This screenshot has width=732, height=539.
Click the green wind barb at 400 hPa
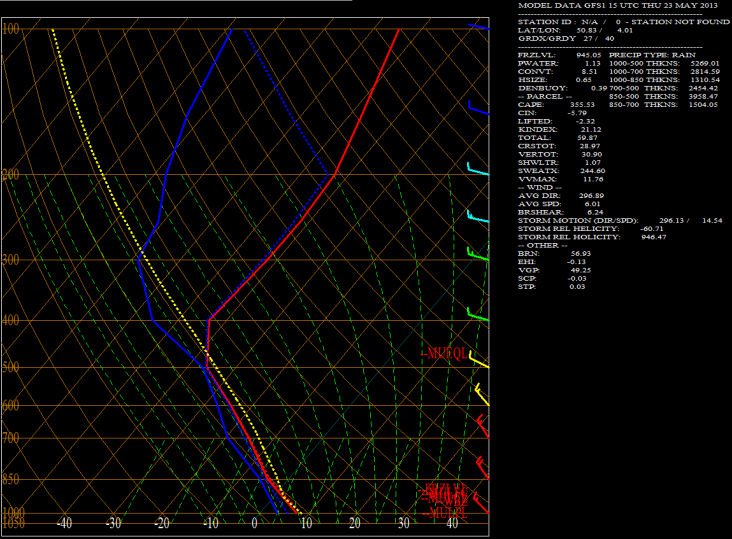pyautogui.click(x=478, y=314)
